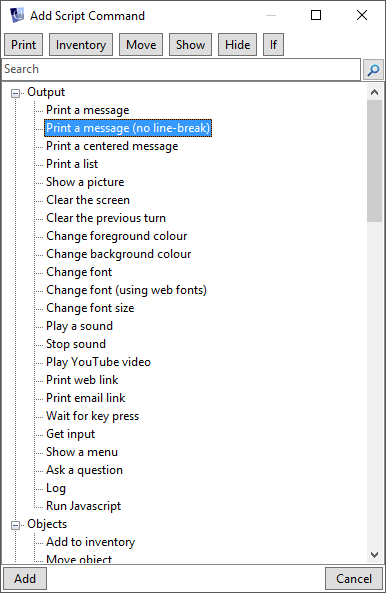Select "Print a list" command
This screenshot has width=386, height=593.
click(72, 164)
